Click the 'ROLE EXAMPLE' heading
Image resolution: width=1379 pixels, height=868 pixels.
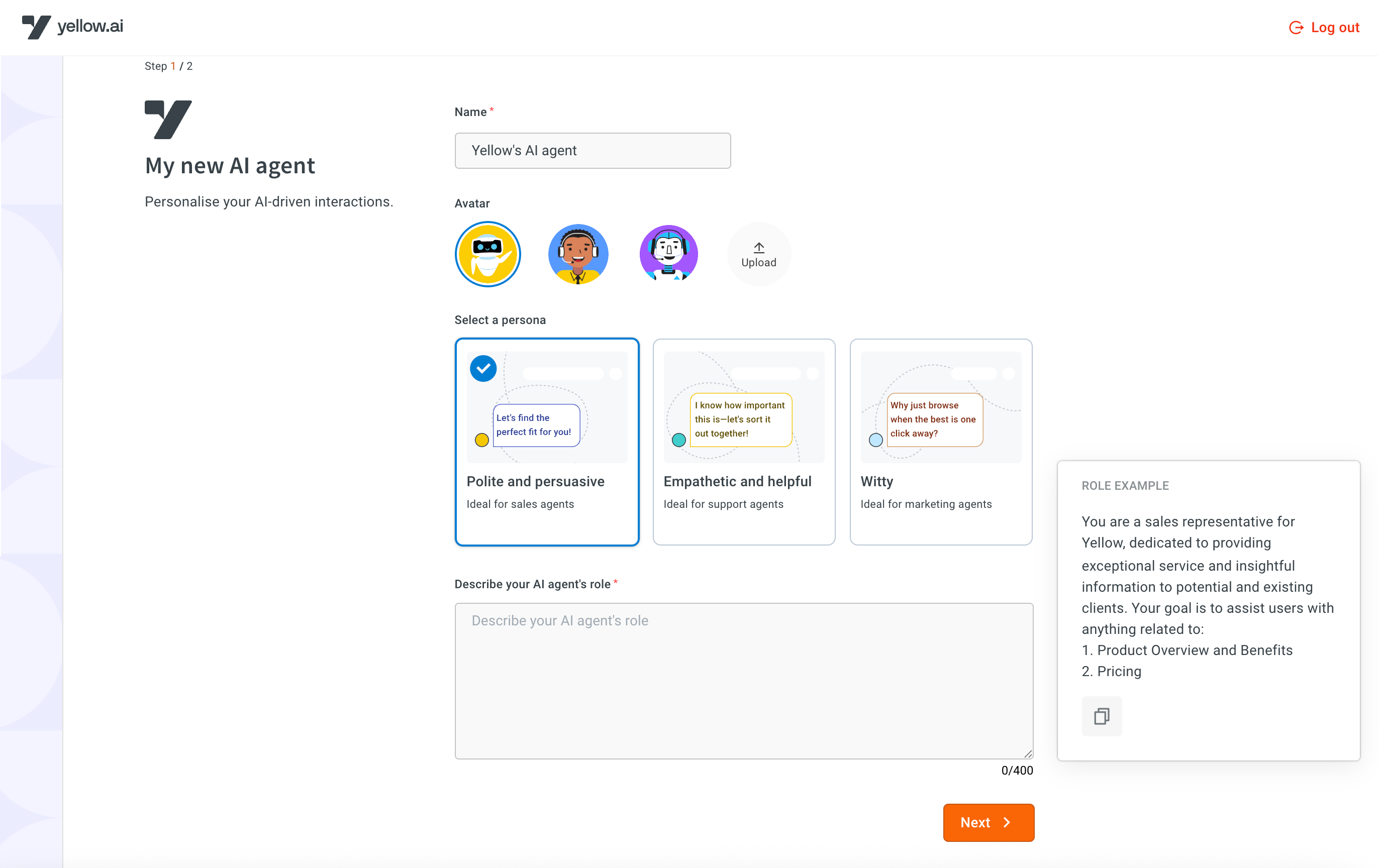pyautogui.click(x=1125, y=486)
